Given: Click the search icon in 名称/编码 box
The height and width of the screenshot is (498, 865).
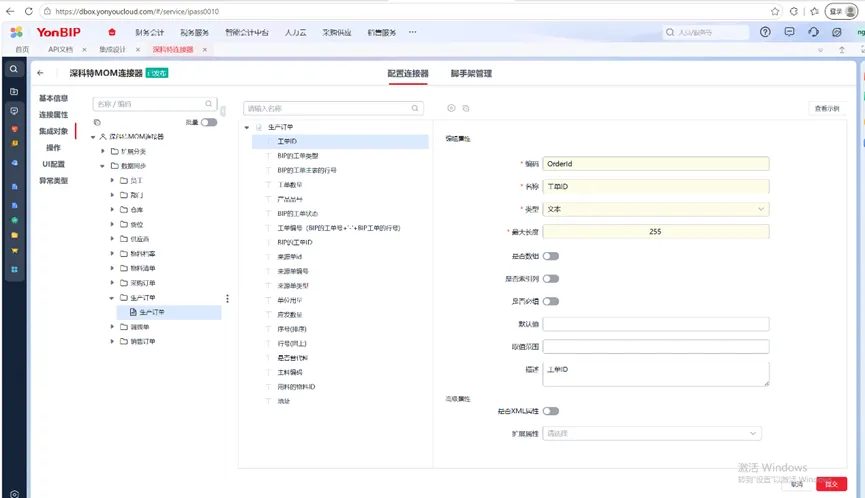Looking at the screenshot, I should tap(209, 104).
